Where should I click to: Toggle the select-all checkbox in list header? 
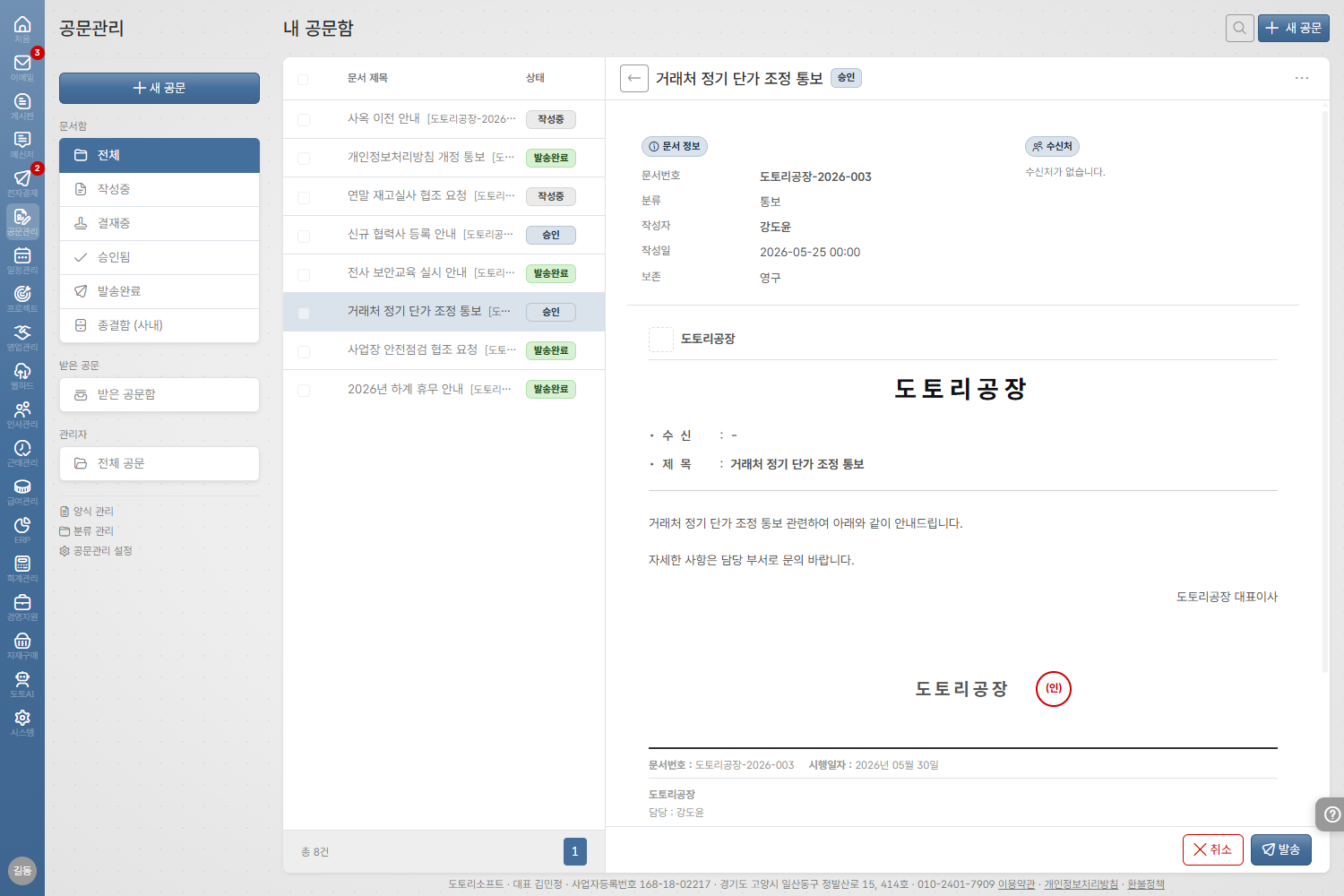pos(303,80)
